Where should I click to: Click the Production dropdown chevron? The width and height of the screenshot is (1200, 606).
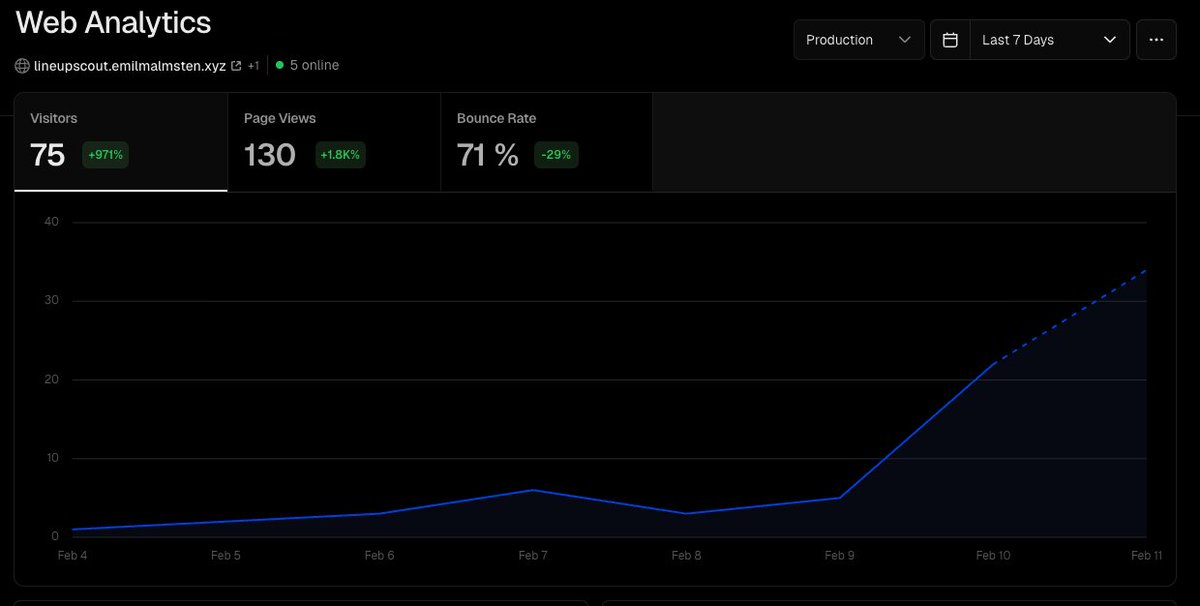point(904,40)
